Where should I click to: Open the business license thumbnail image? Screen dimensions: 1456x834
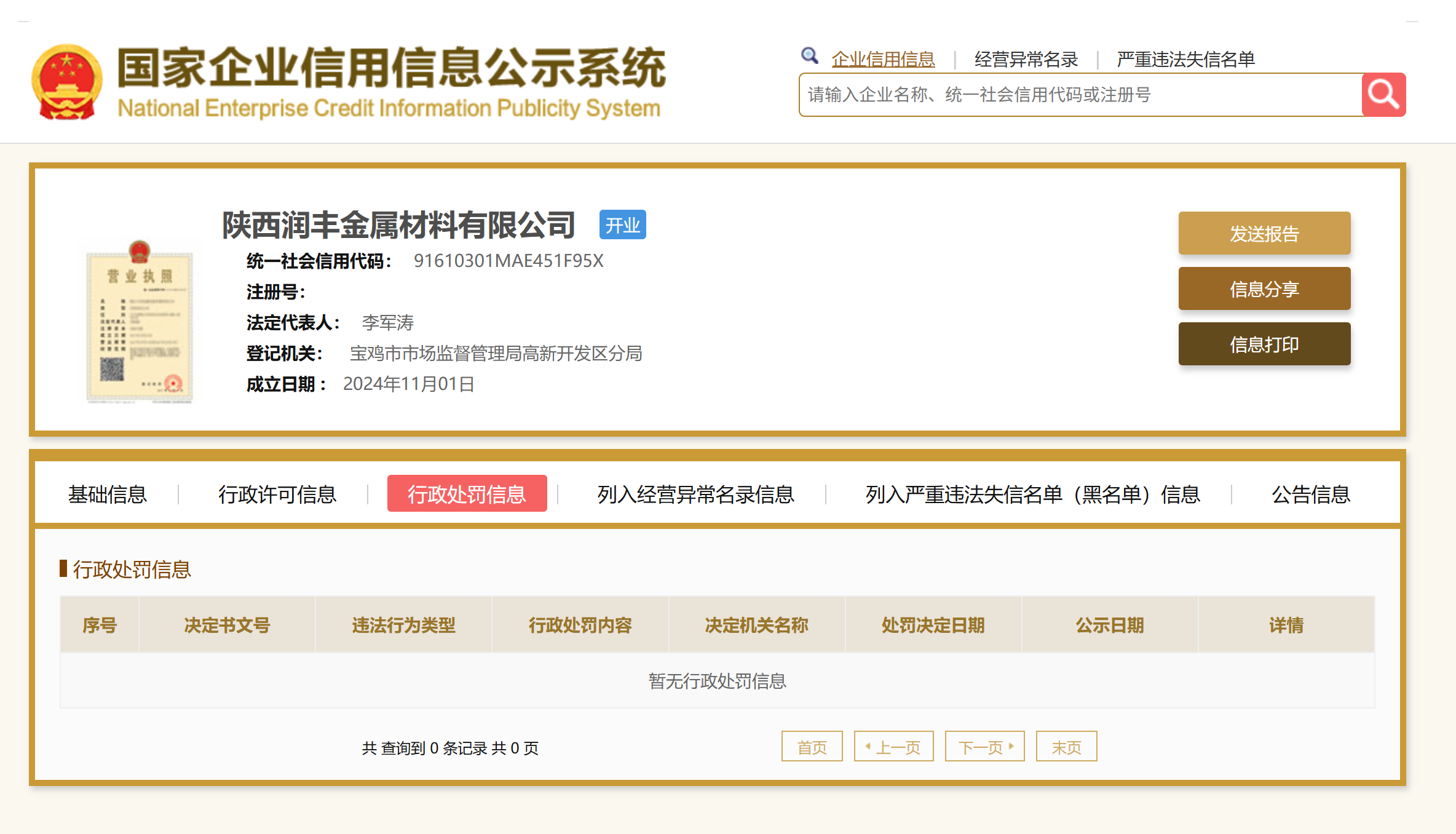pos(140,322)
